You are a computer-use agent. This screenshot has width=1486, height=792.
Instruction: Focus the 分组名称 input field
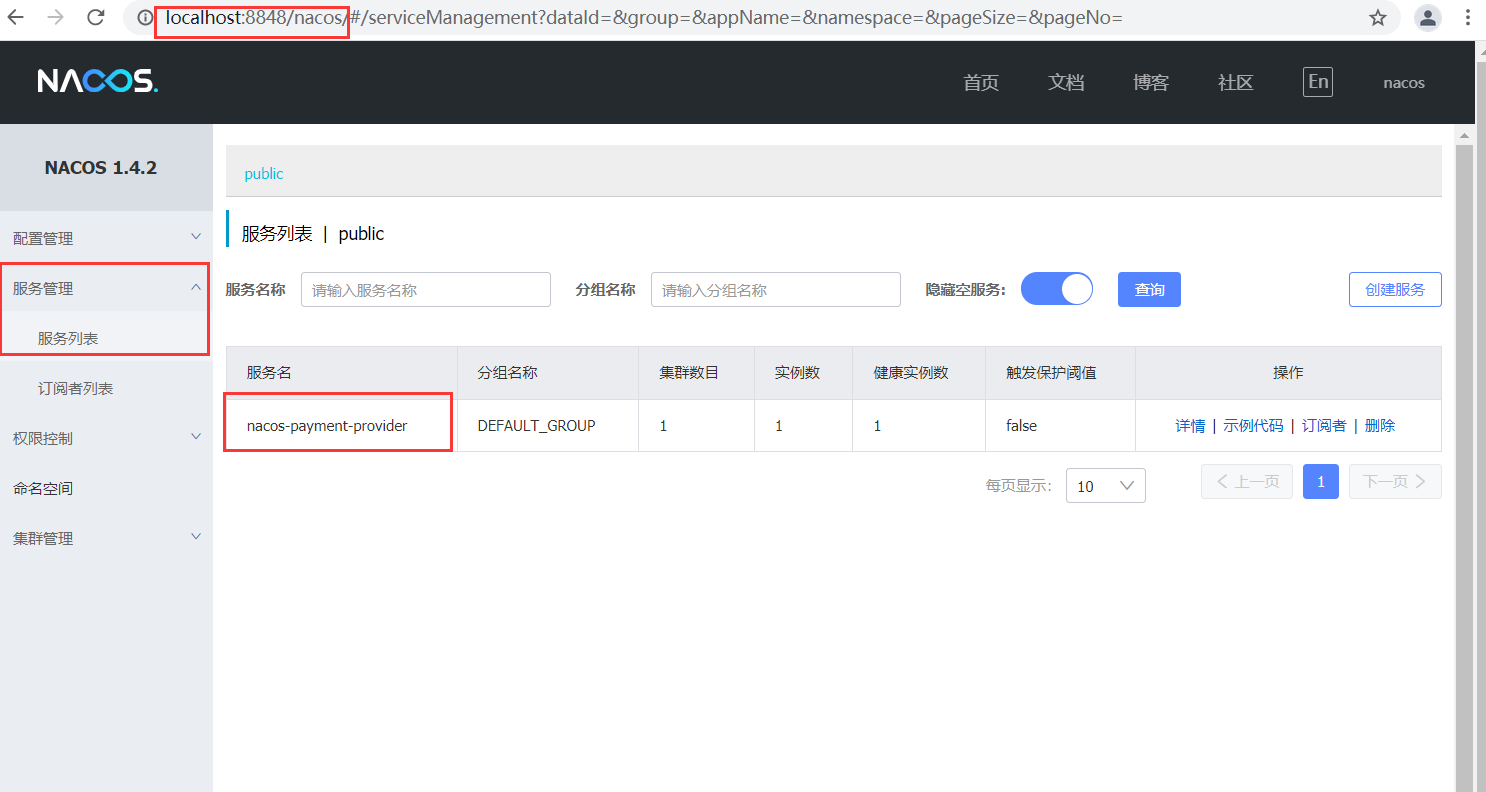pos(776,289)
